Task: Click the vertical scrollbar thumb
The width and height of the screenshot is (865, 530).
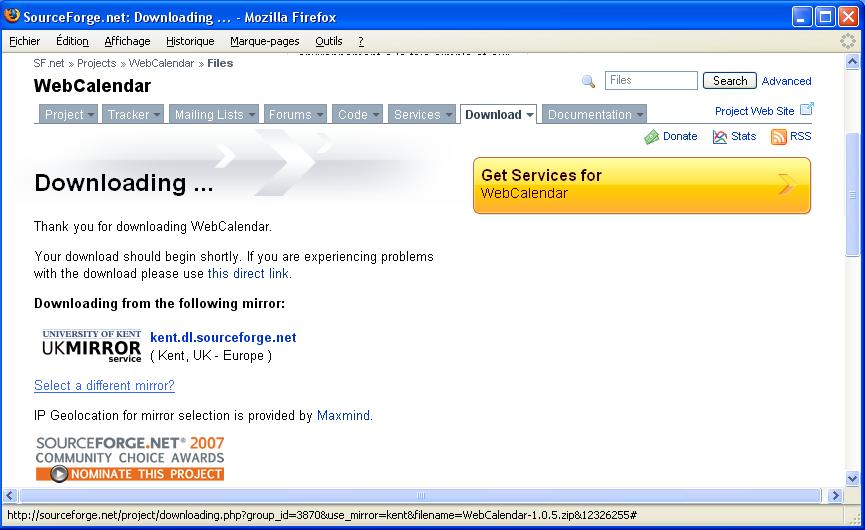Action: (852, 195)
